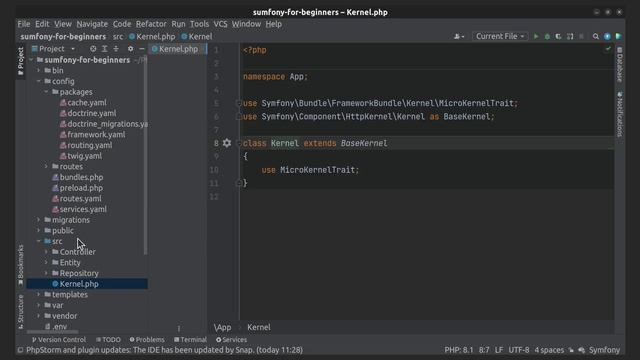Open the Refactor menu

click(x=151, y=24)
